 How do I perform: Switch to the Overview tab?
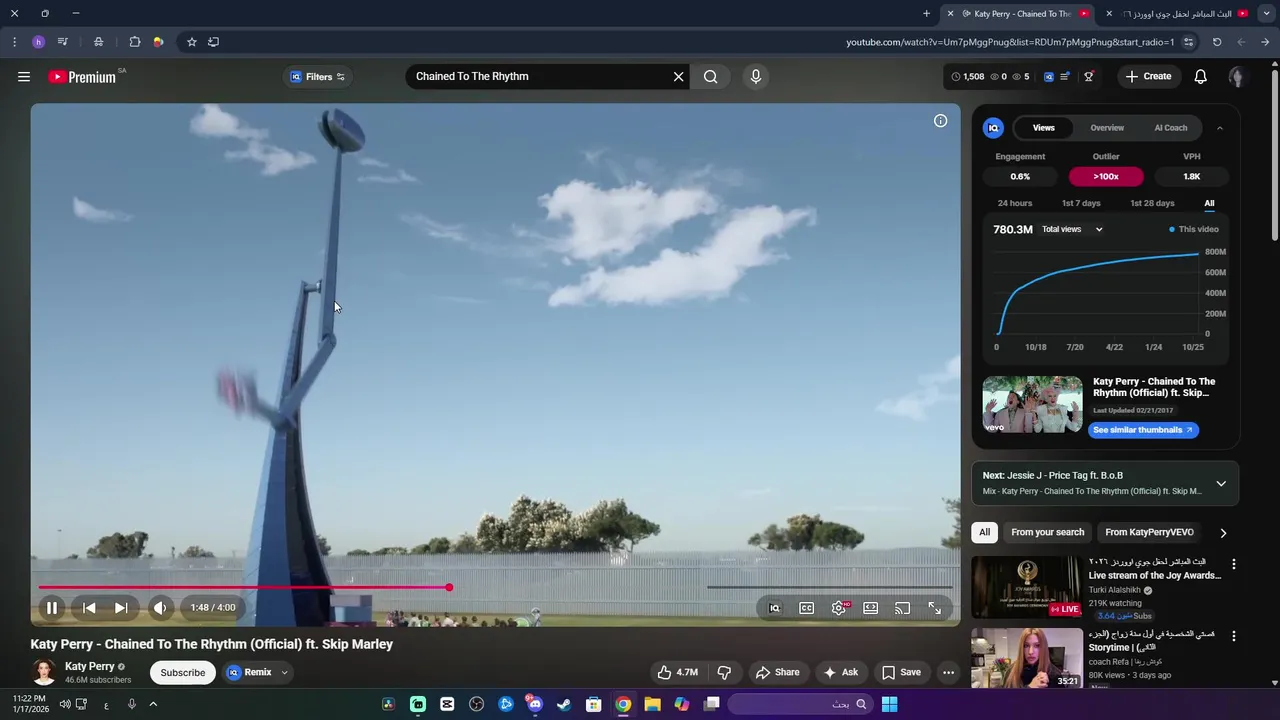(1107, 128)
